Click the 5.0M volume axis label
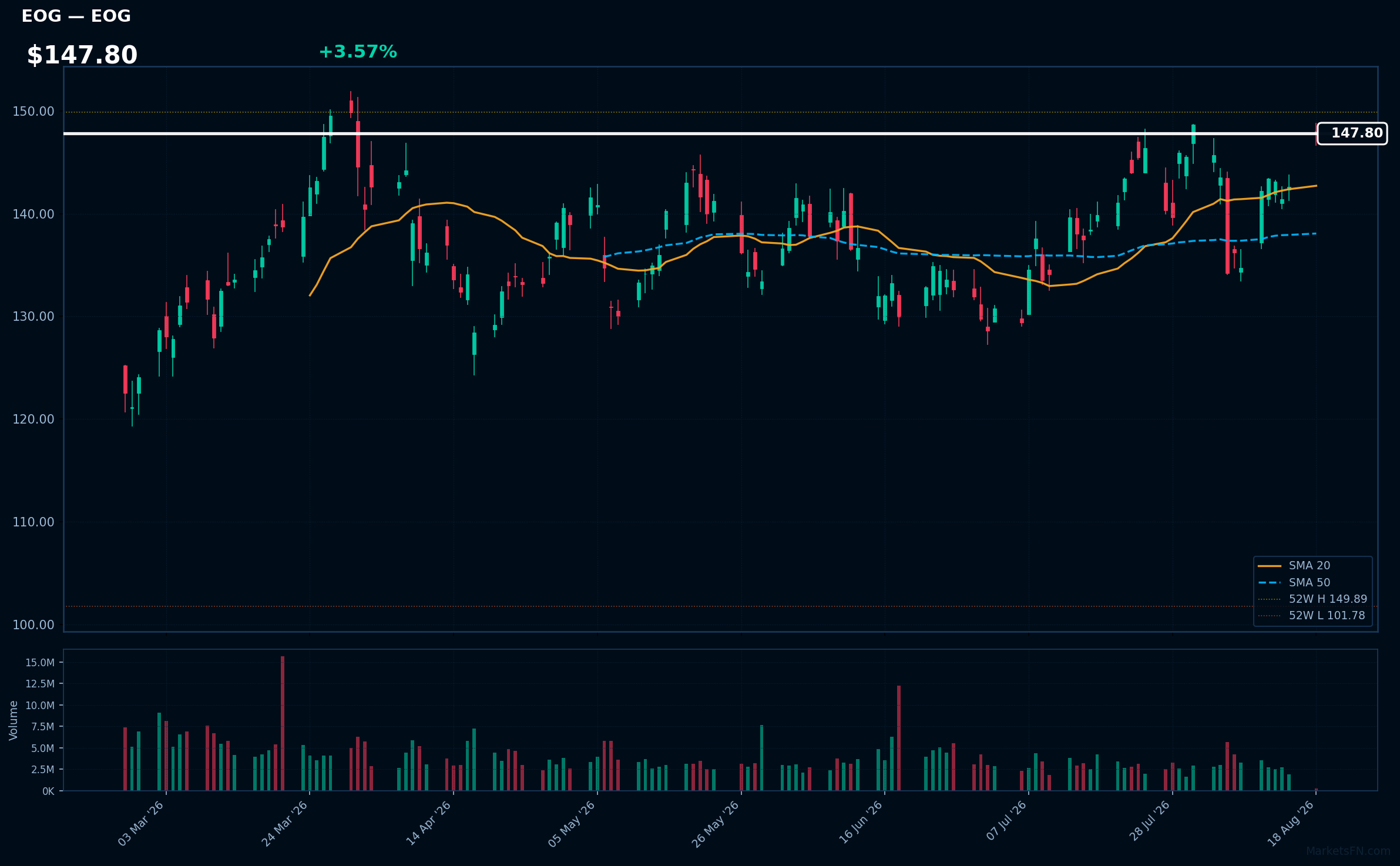Viewport: 1400px width, 866px height. pyautogui.click(x=43, y=748)
